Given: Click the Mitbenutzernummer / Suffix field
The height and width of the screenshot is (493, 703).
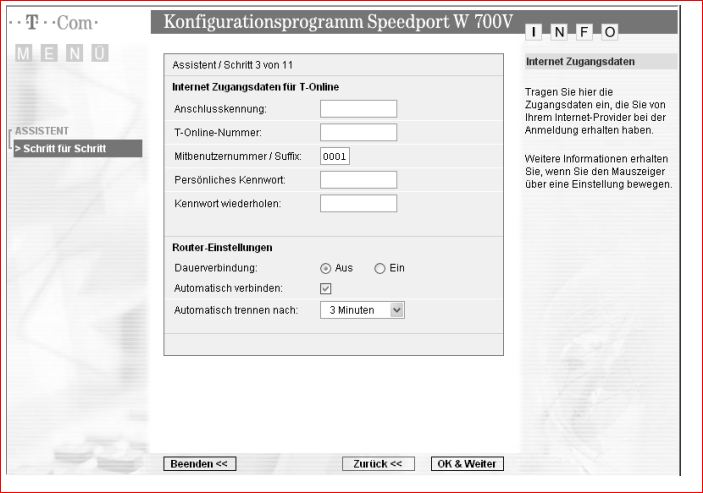Looking at the screenshot, I should tap(335, 156).
